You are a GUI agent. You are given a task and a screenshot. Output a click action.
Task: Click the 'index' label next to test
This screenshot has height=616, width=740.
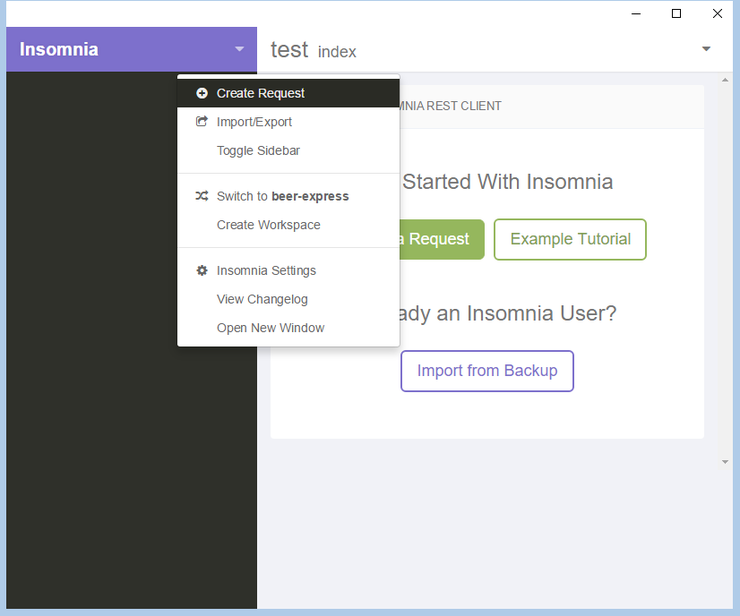[337, 51]
